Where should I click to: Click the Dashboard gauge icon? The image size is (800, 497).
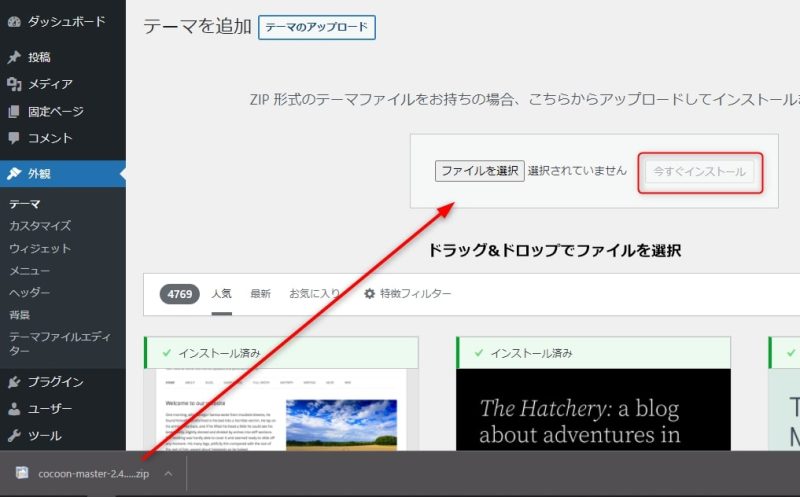tap(14, 21)
